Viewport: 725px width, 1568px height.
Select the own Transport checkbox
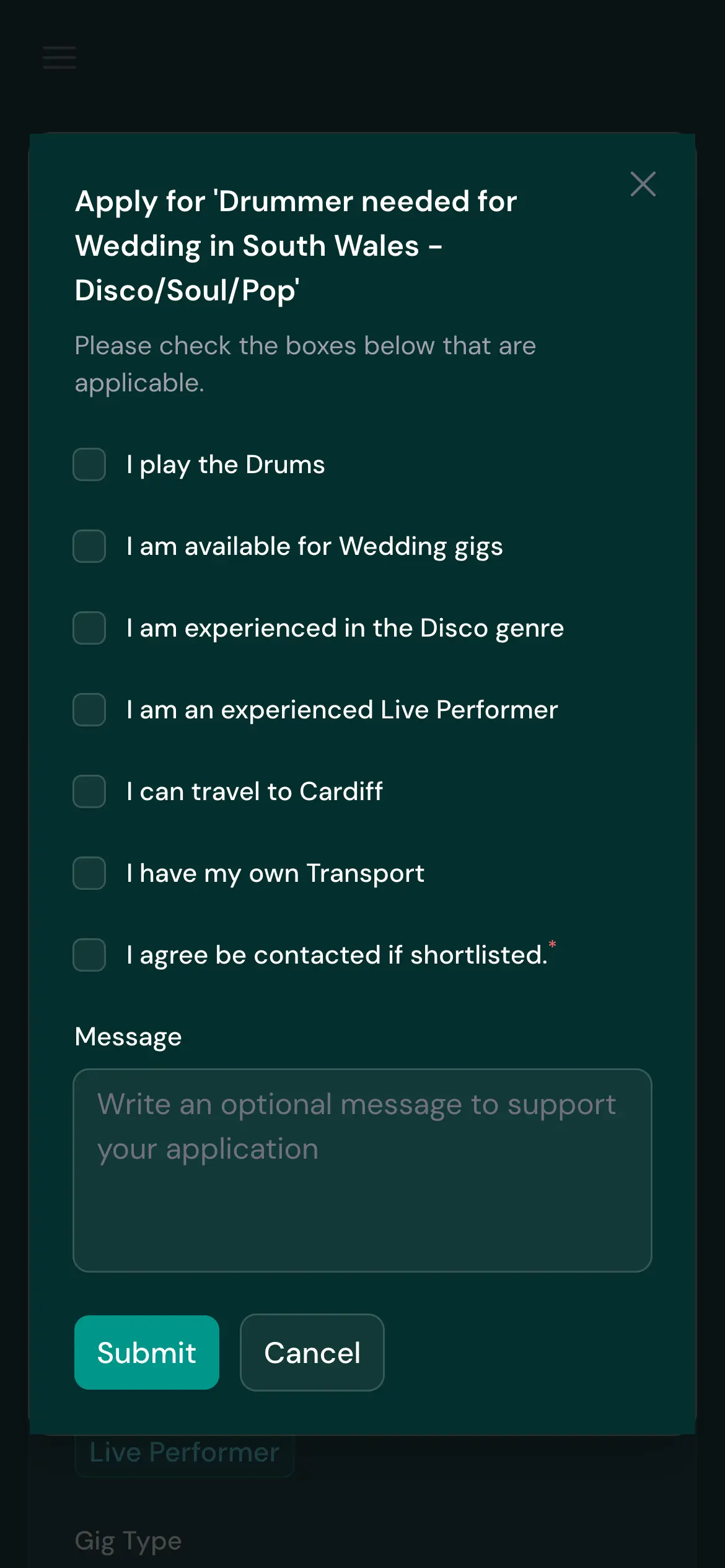(89, 873)
